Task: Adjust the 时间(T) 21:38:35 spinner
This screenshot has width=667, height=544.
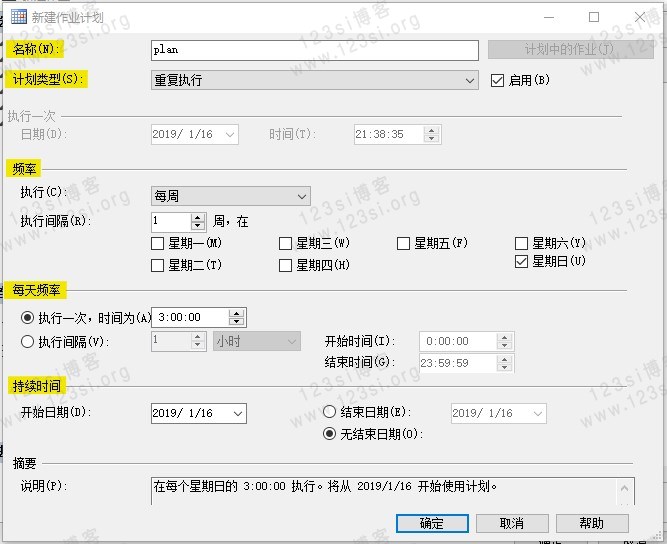Action: pyautogui.click(x=431, y=134)
